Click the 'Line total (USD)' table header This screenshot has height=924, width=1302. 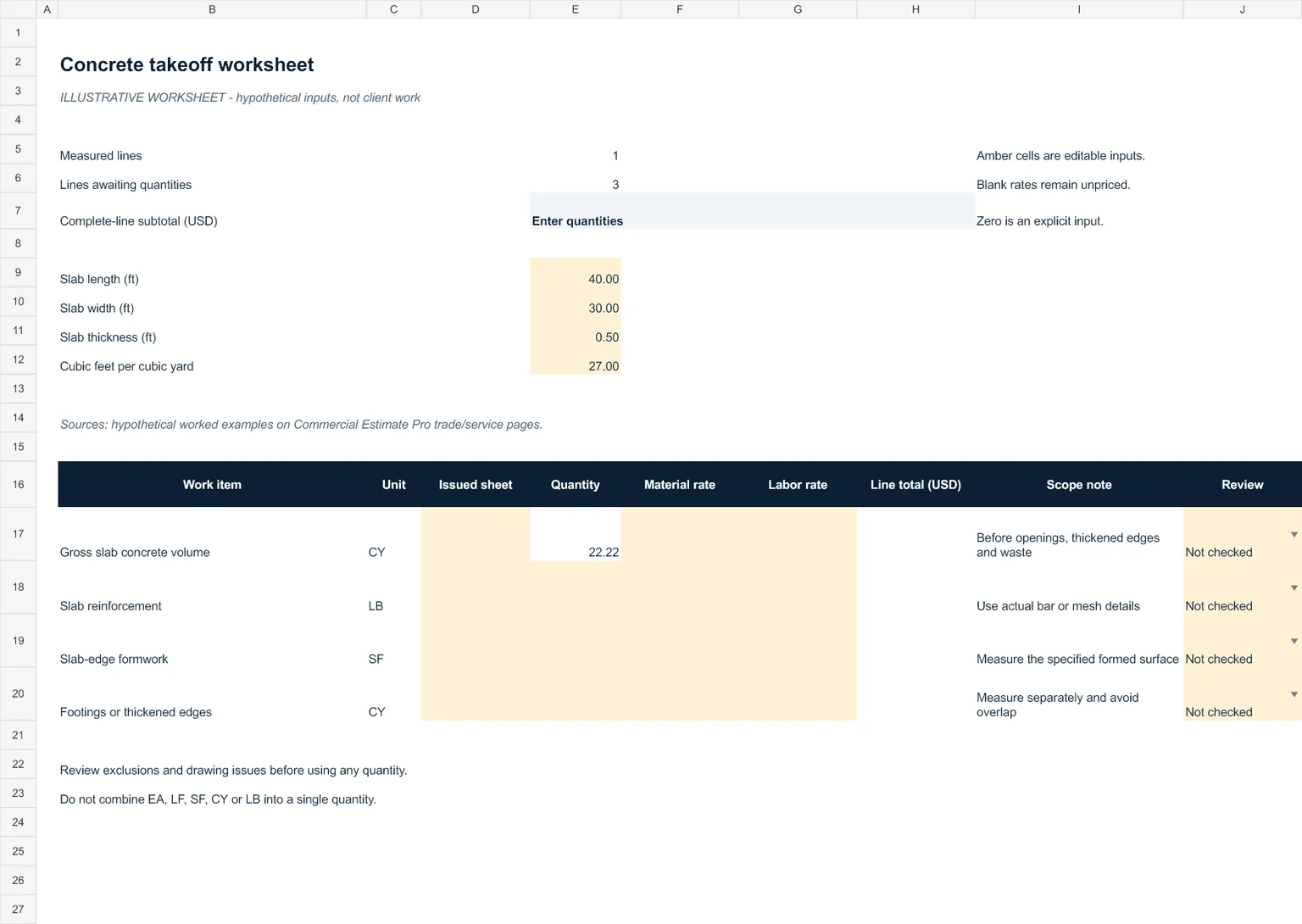915,485
